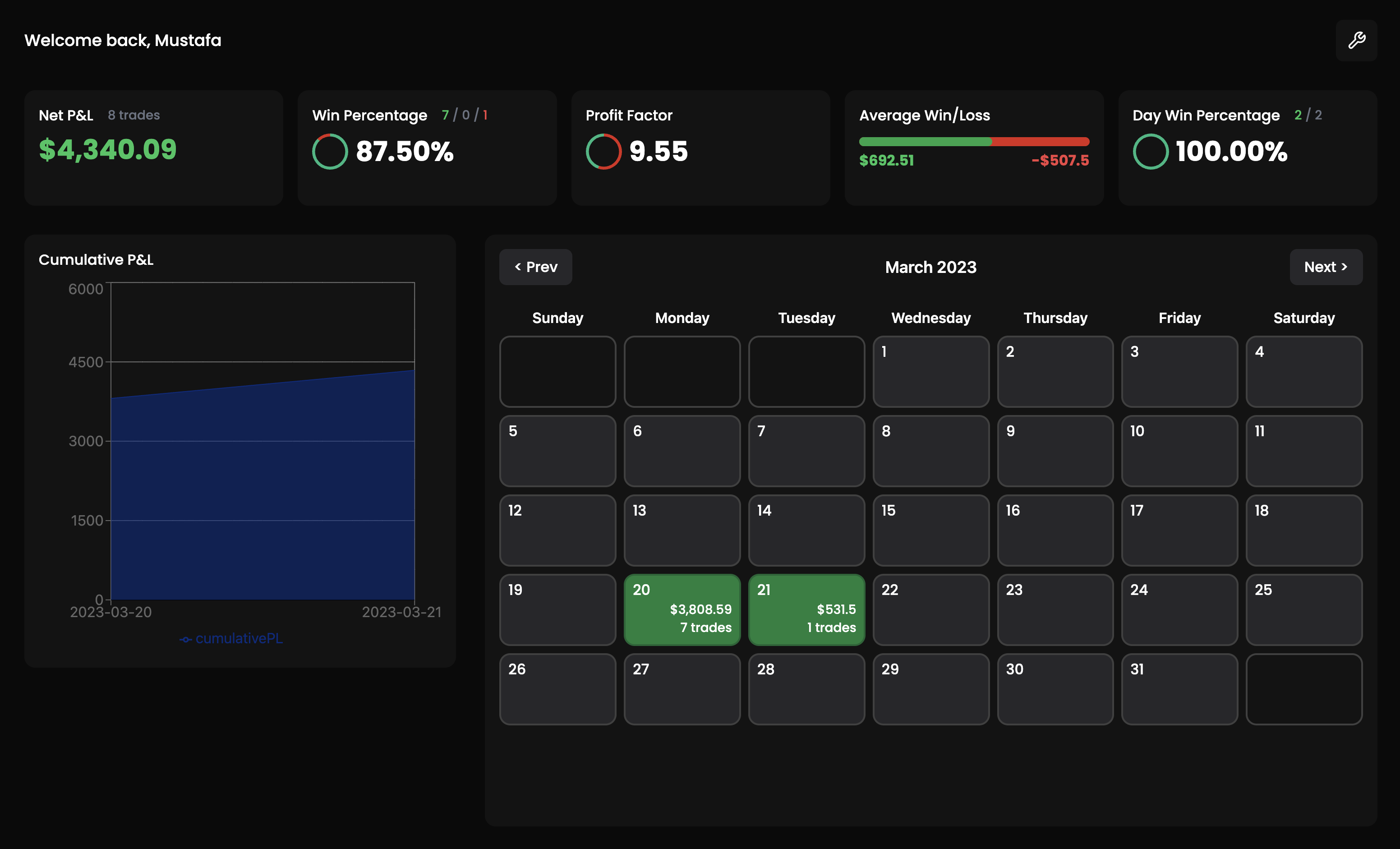Click the Win Percentage donut ring

tap(330, 151)
